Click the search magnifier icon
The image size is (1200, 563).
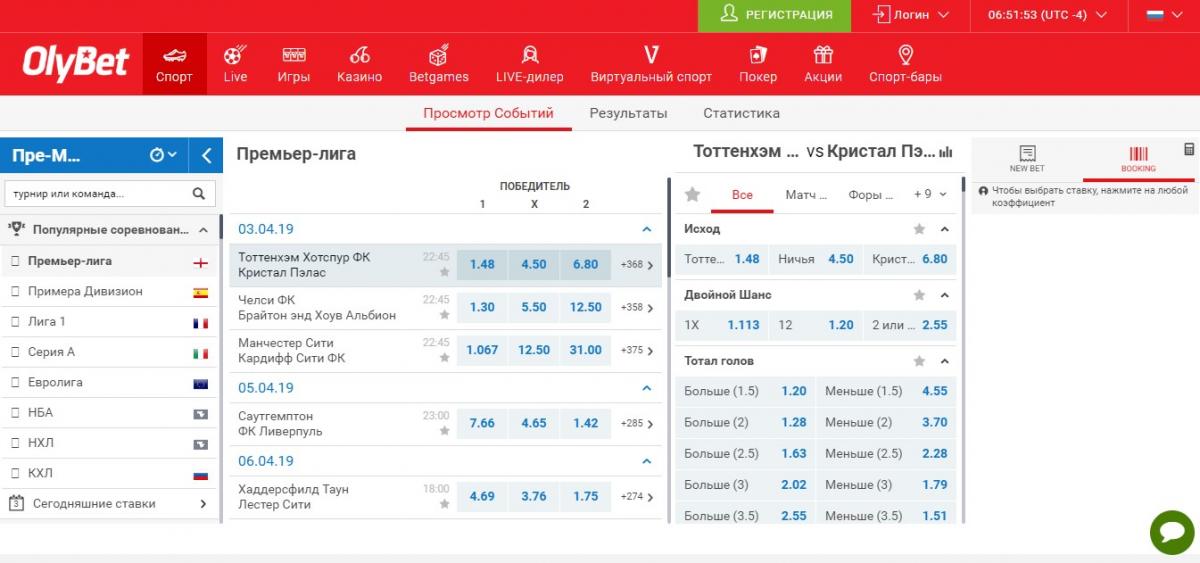[x=199, y=193]
